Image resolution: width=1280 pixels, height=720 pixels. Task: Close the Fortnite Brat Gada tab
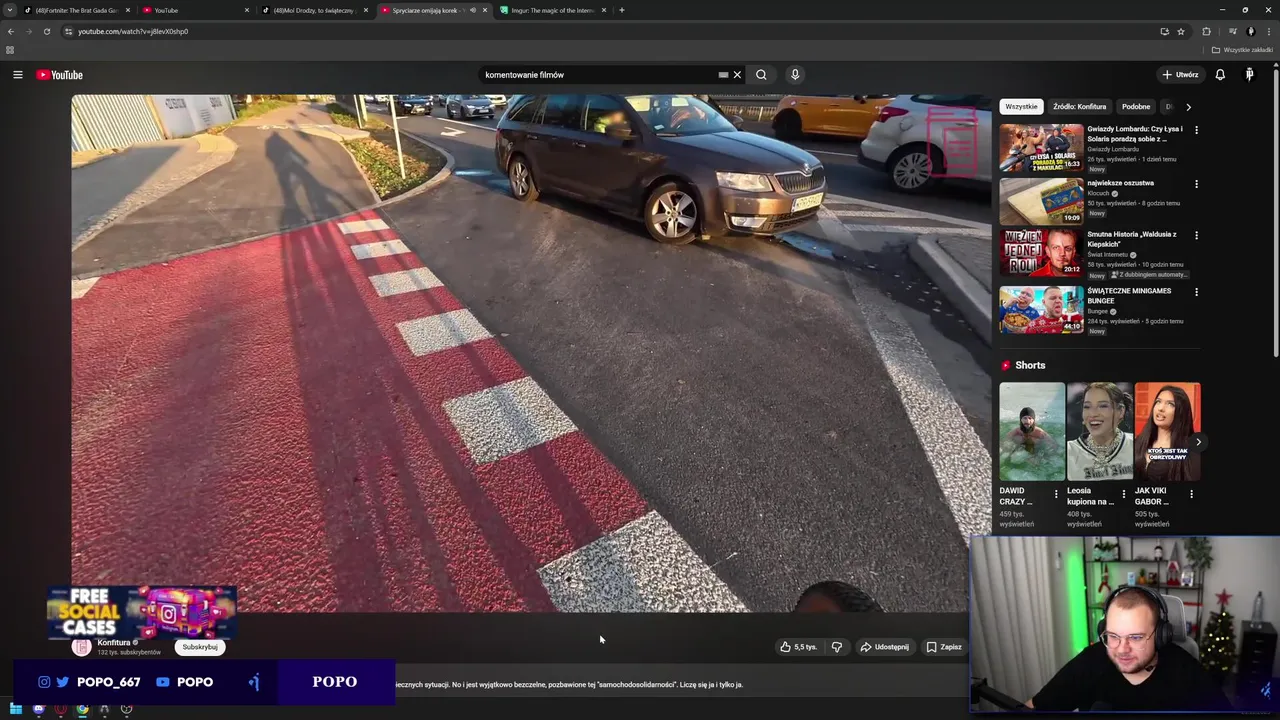click(127, 10)
